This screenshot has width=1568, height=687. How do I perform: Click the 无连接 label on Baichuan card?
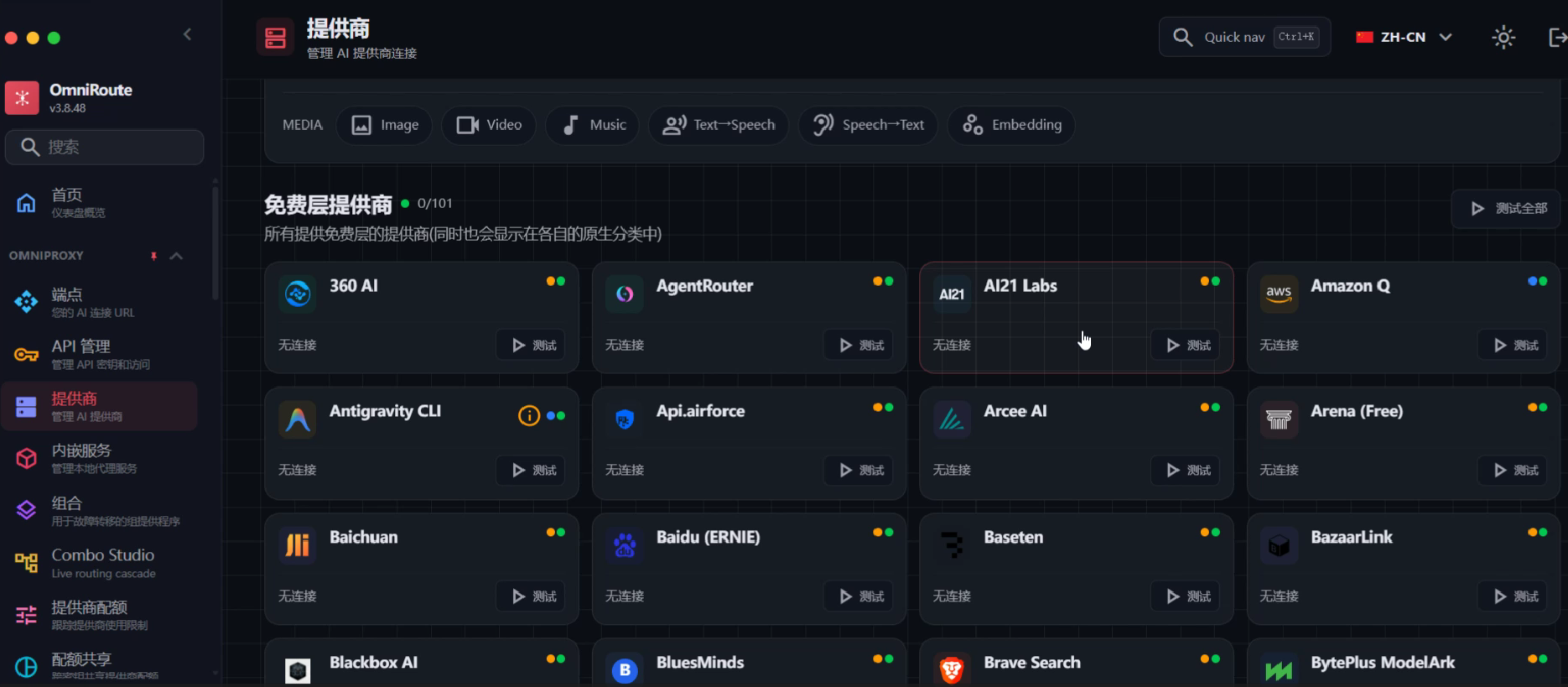click(x=298, y=596)
